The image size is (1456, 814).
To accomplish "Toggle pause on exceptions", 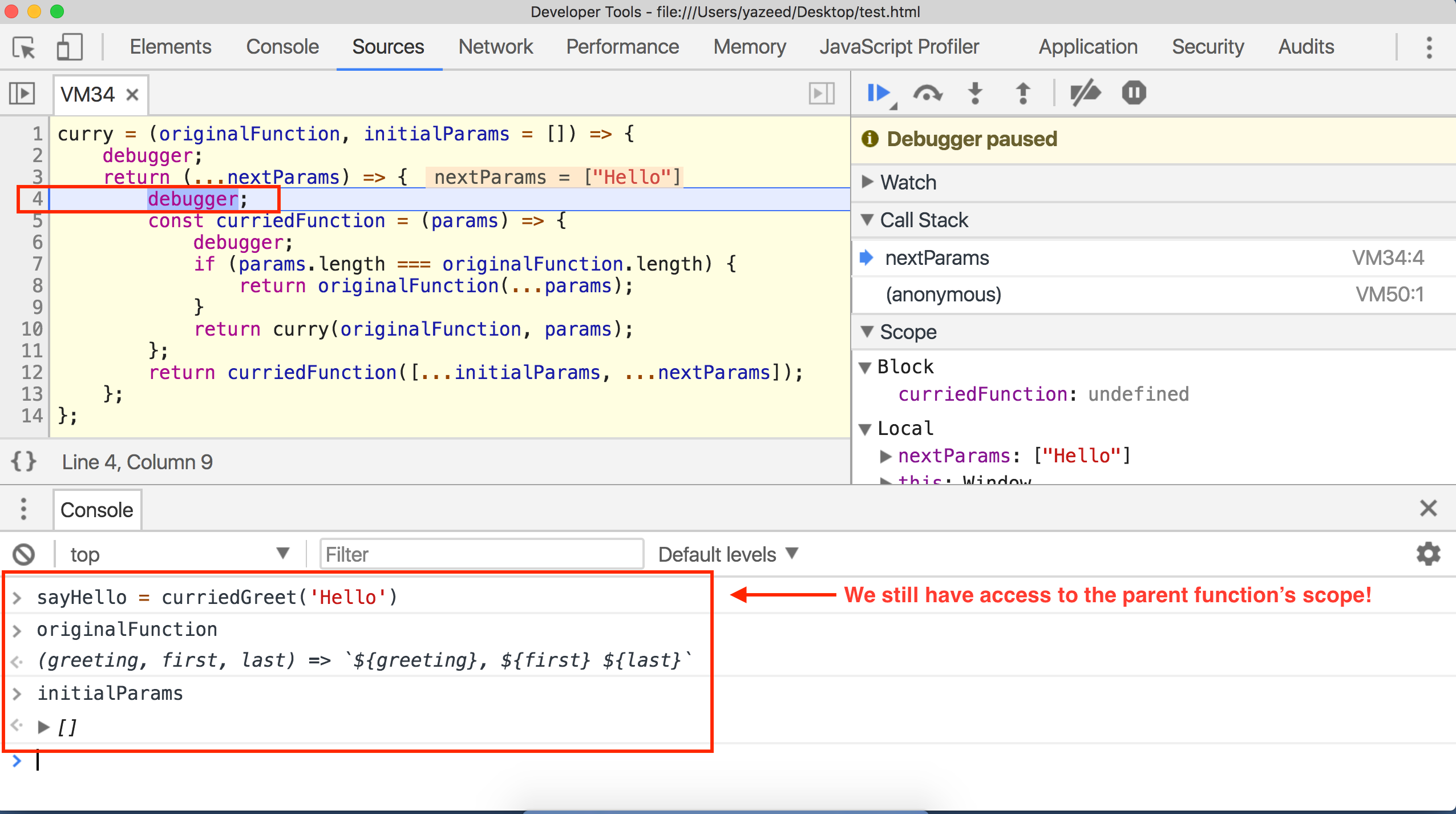I will [1133, 93].
